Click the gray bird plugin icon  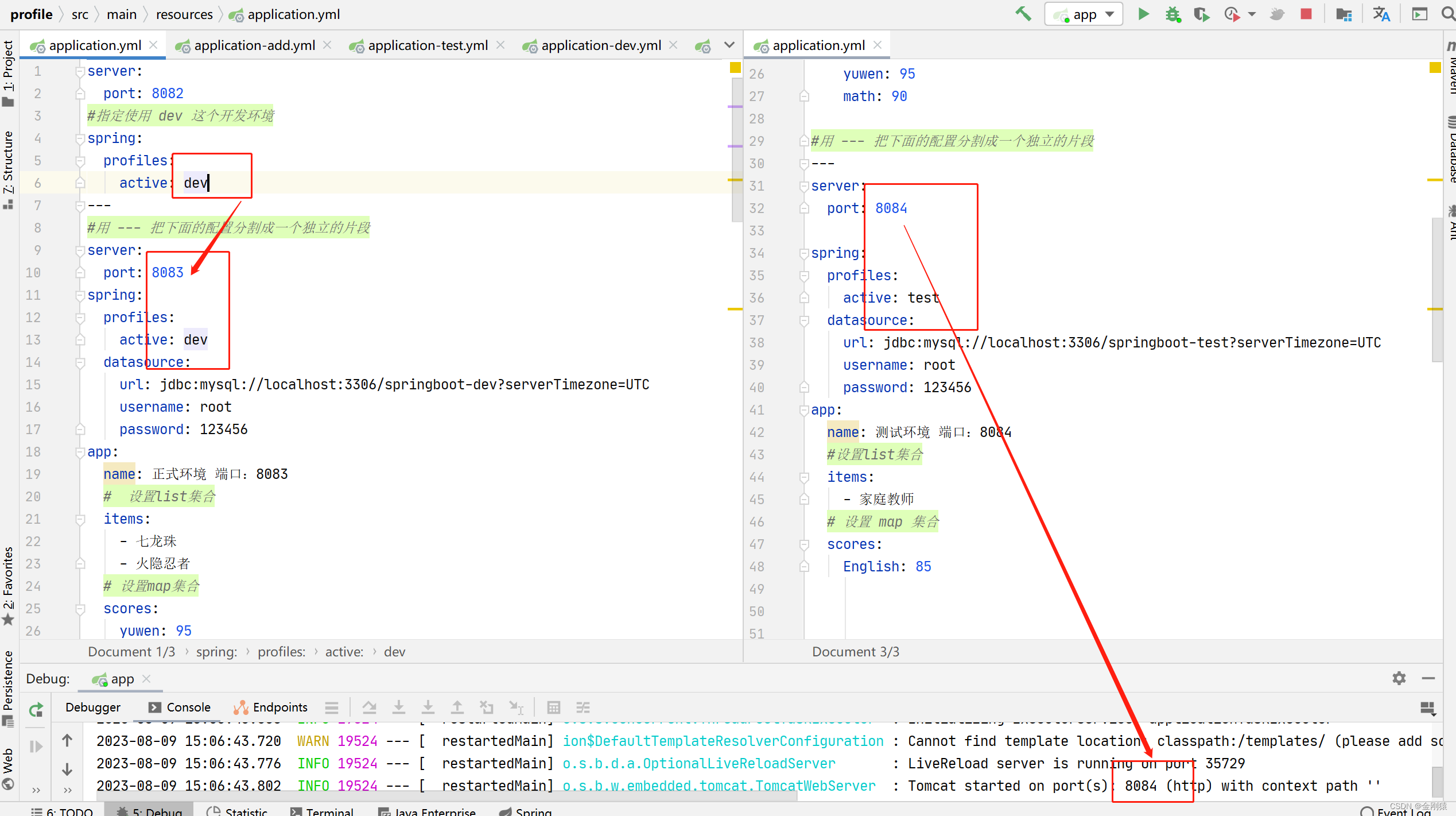(x=1278, y=14)
